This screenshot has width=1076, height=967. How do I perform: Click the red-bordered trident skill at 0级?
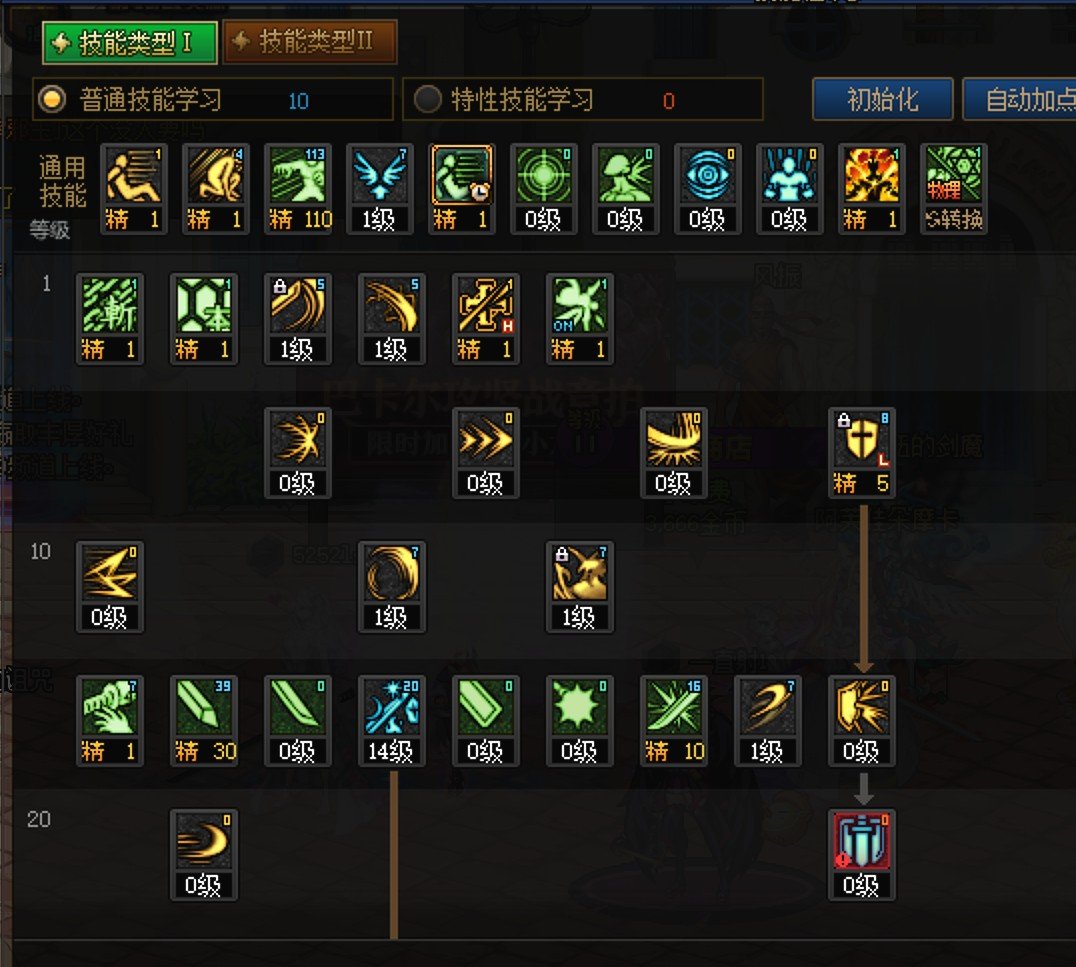(861, 854)
